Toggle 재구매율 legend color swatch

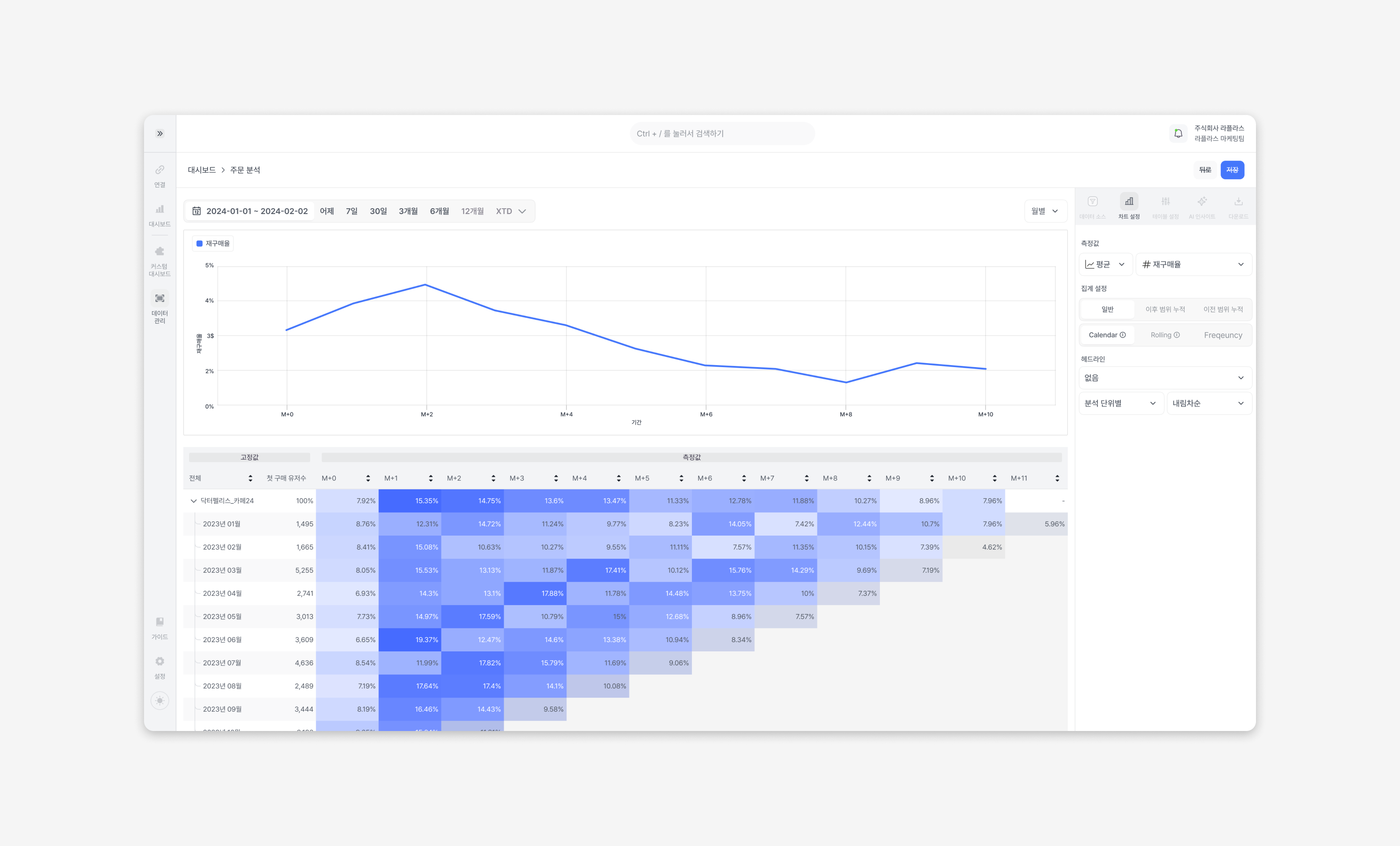pyautogui.click(x=200, y=244)
